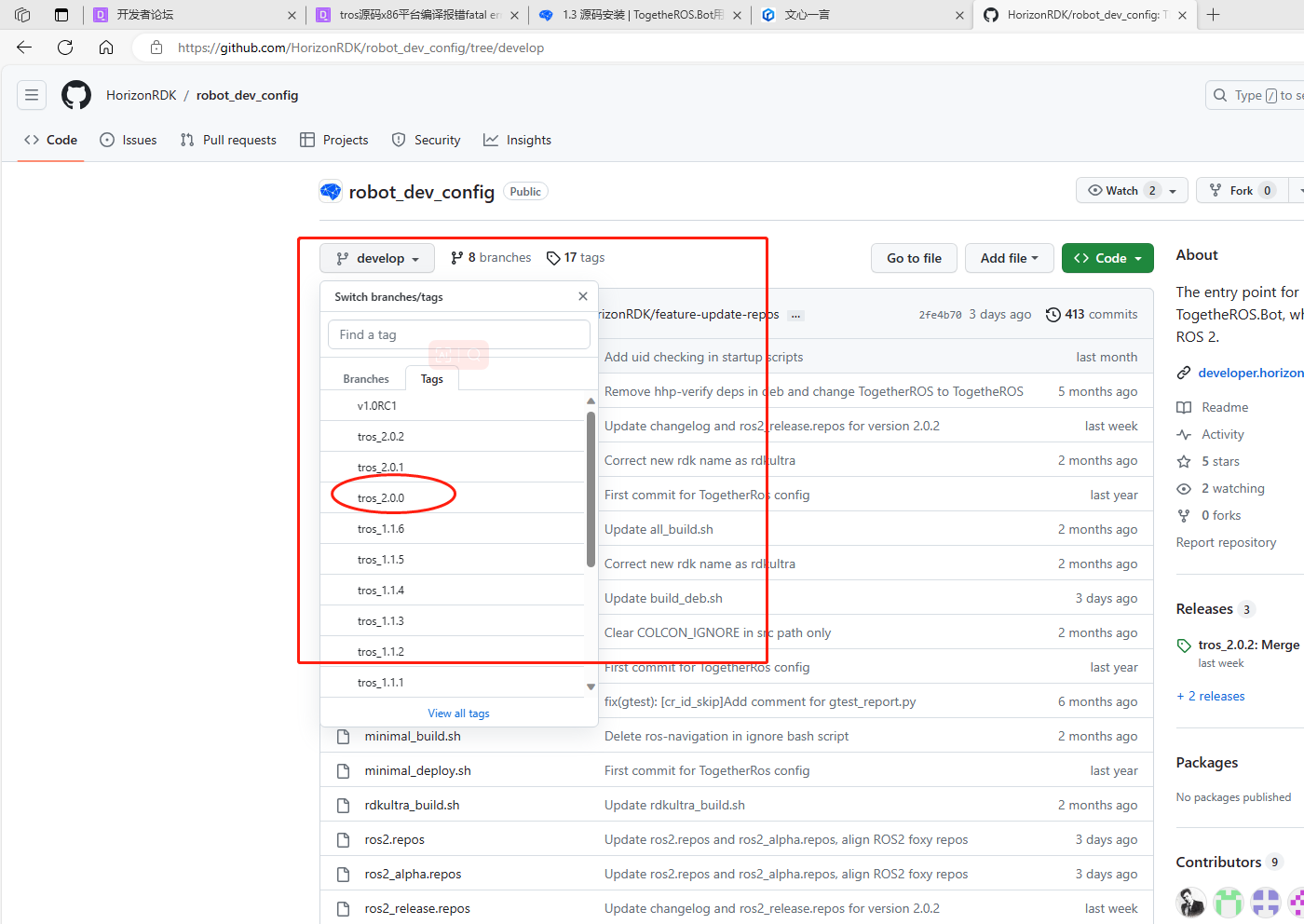Image resolution: width=1304 pixels, height=924 pixels.
Task: Click Report repository link
Action: tap(1226, 542)
